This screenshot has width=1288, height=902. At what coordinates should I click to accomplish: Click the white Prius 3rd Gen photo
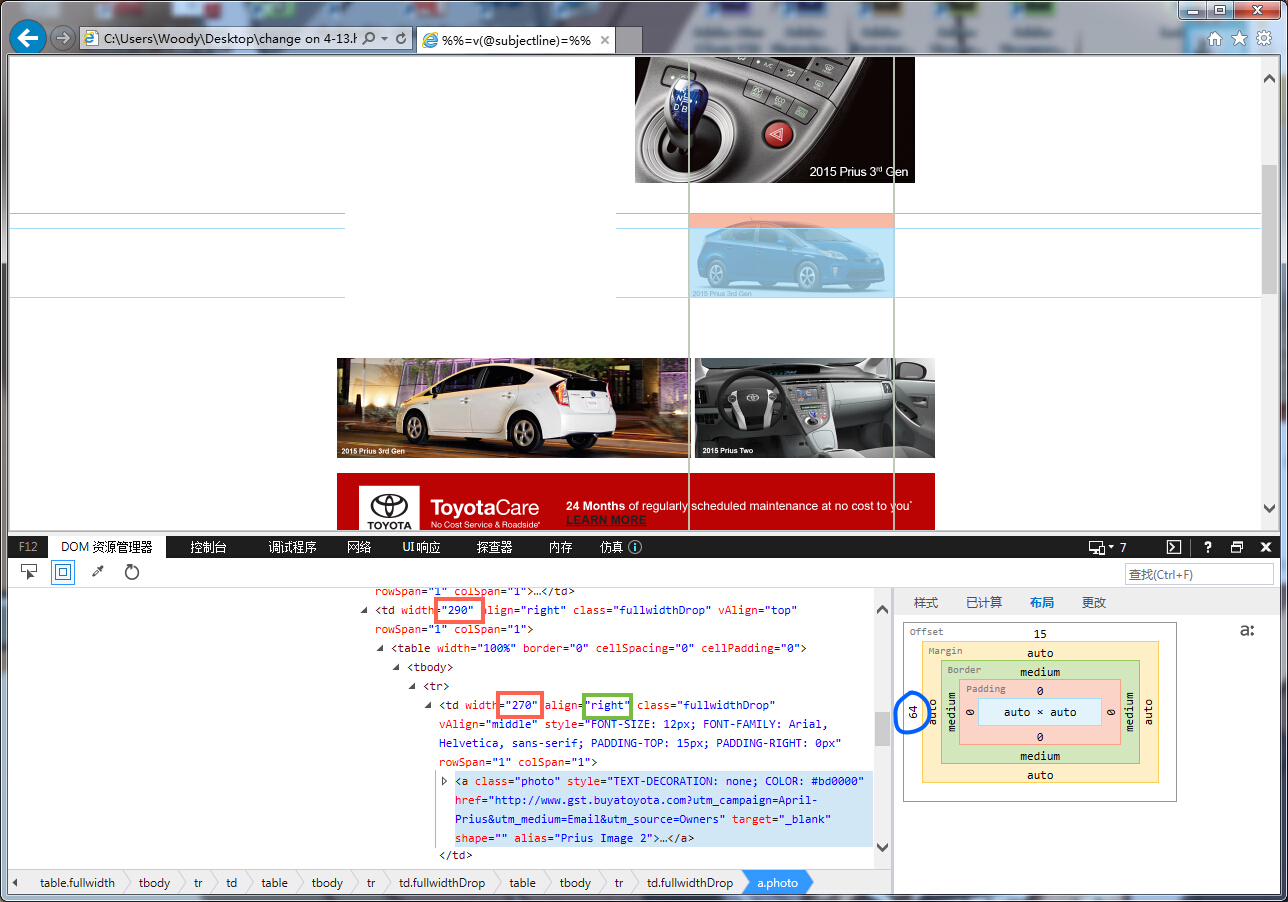pos(513,408)
